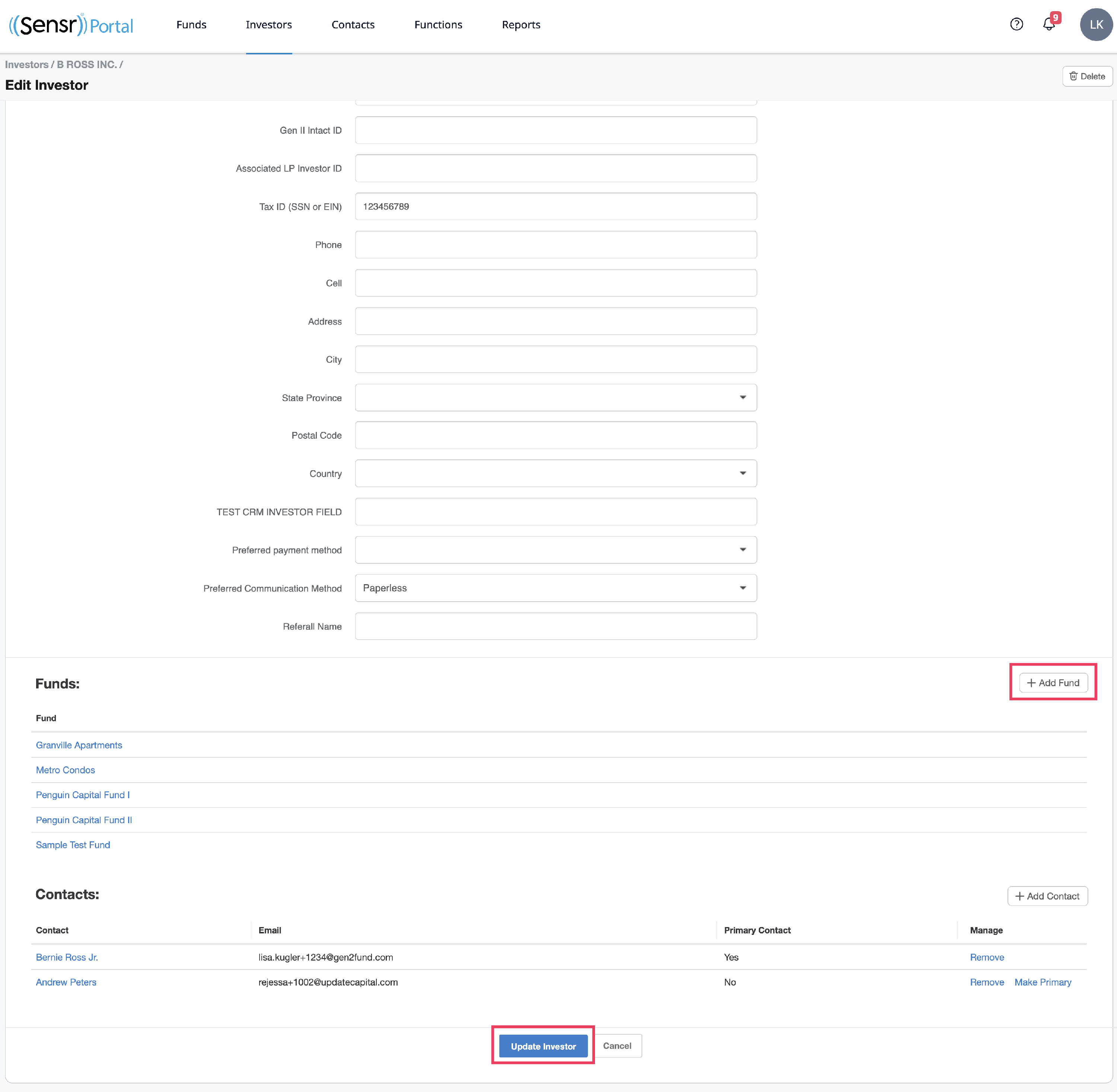Open the notifications bell icon
This screenshot has height=1092, width=1117.
1049,24
